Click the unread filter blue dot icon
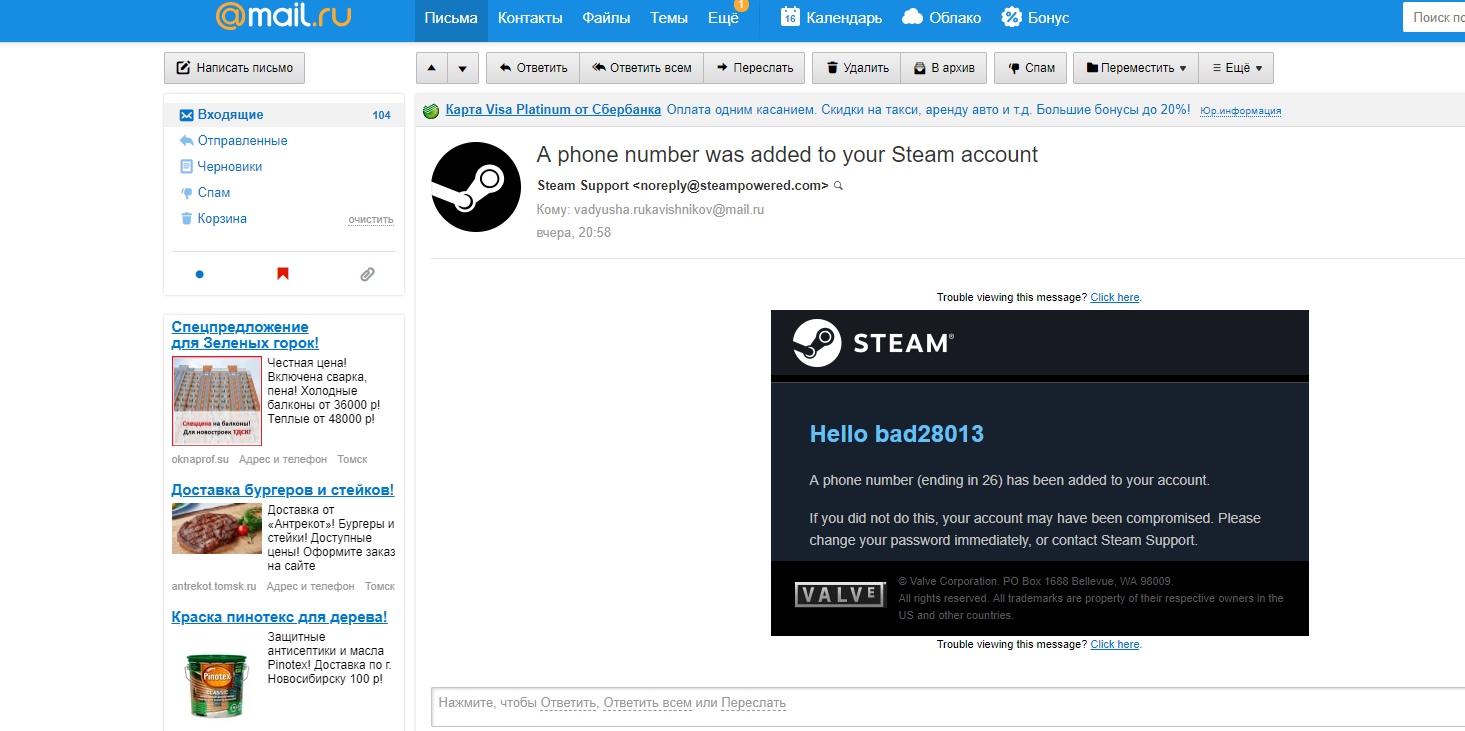1465x731 pixels. pyautogui.click(x=200, y=274)
